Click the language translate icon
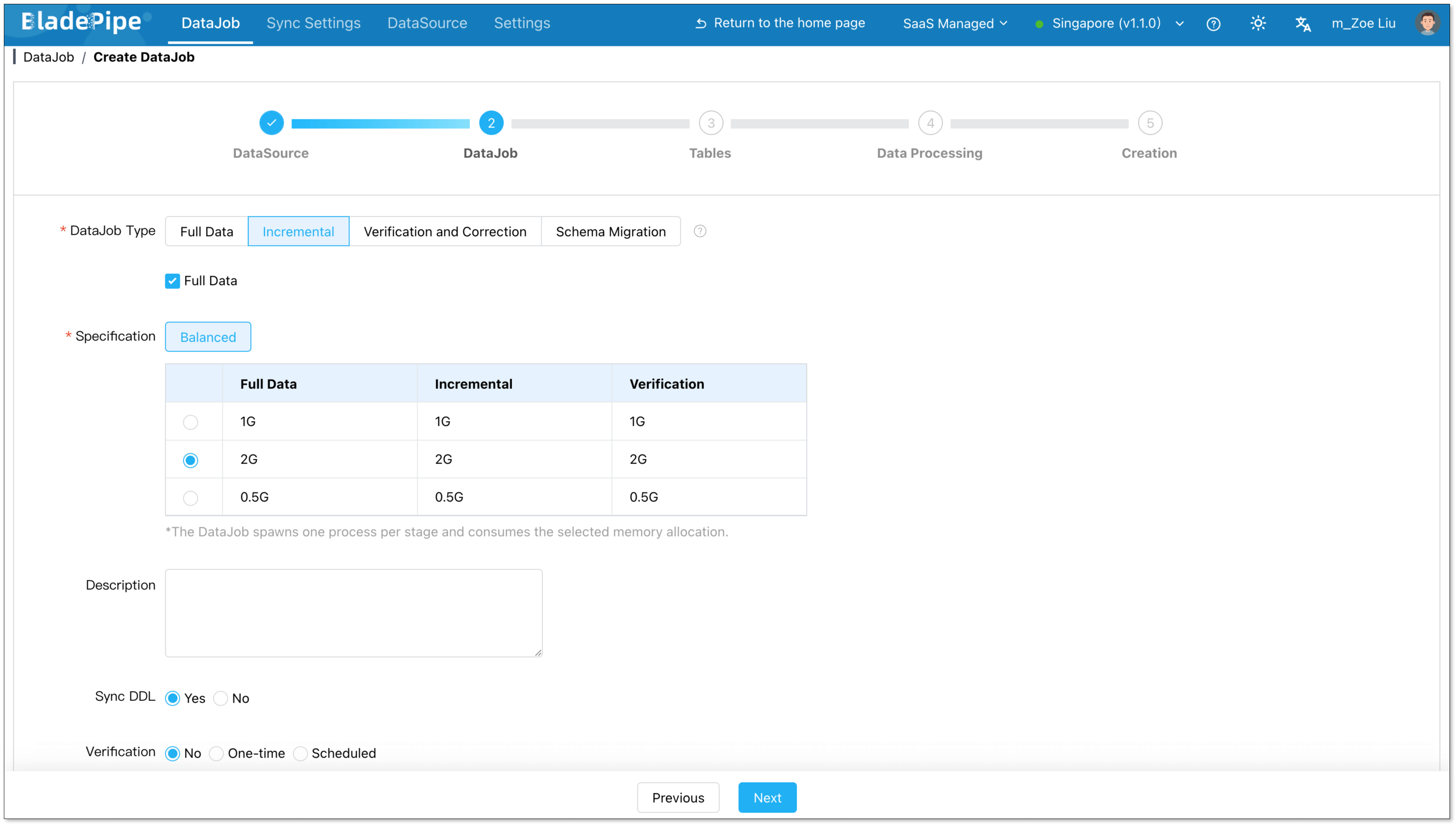This screenshot has height=825, width=1456. pos(1302,24)
